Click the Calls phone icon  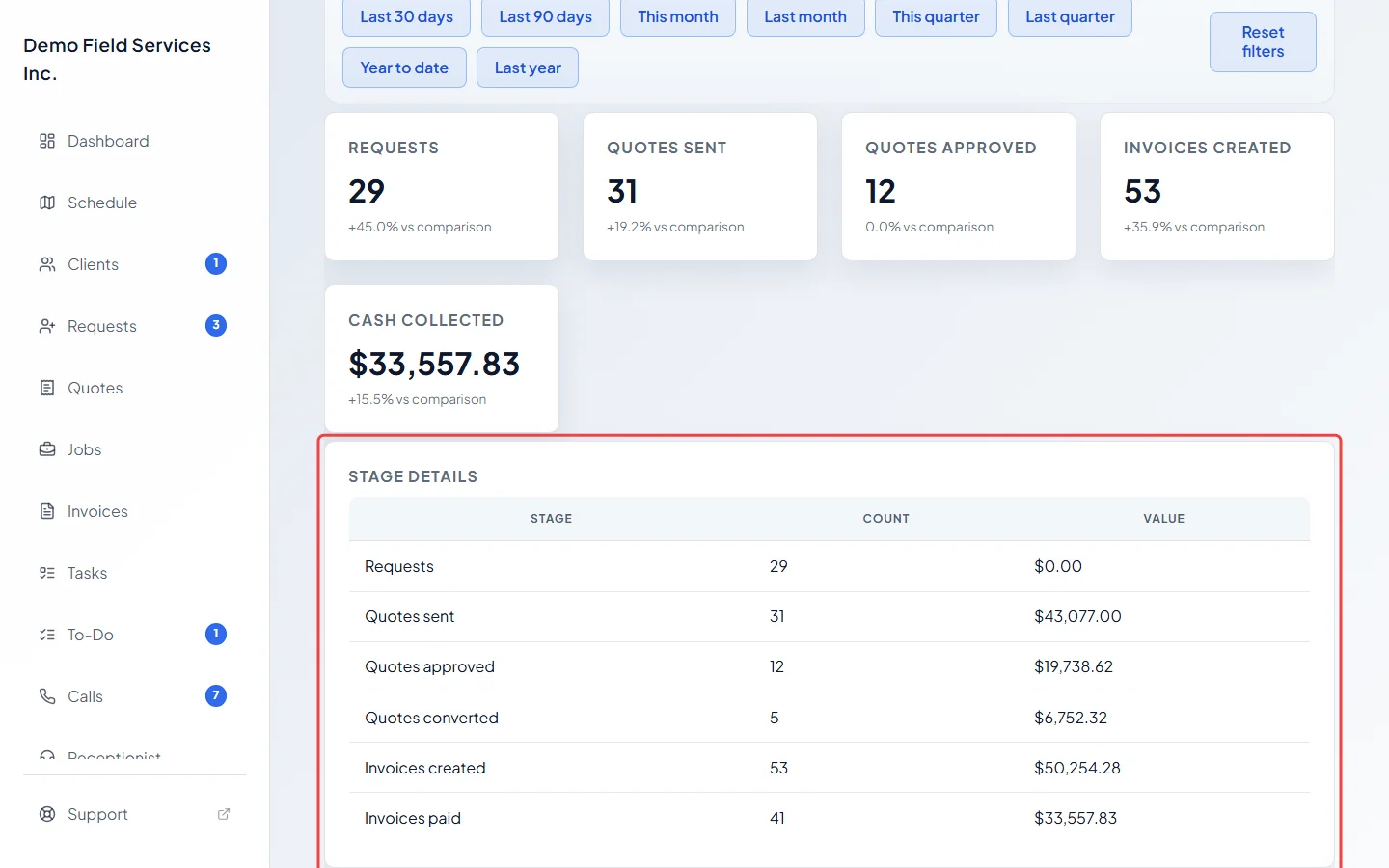[x=47, y=696]
